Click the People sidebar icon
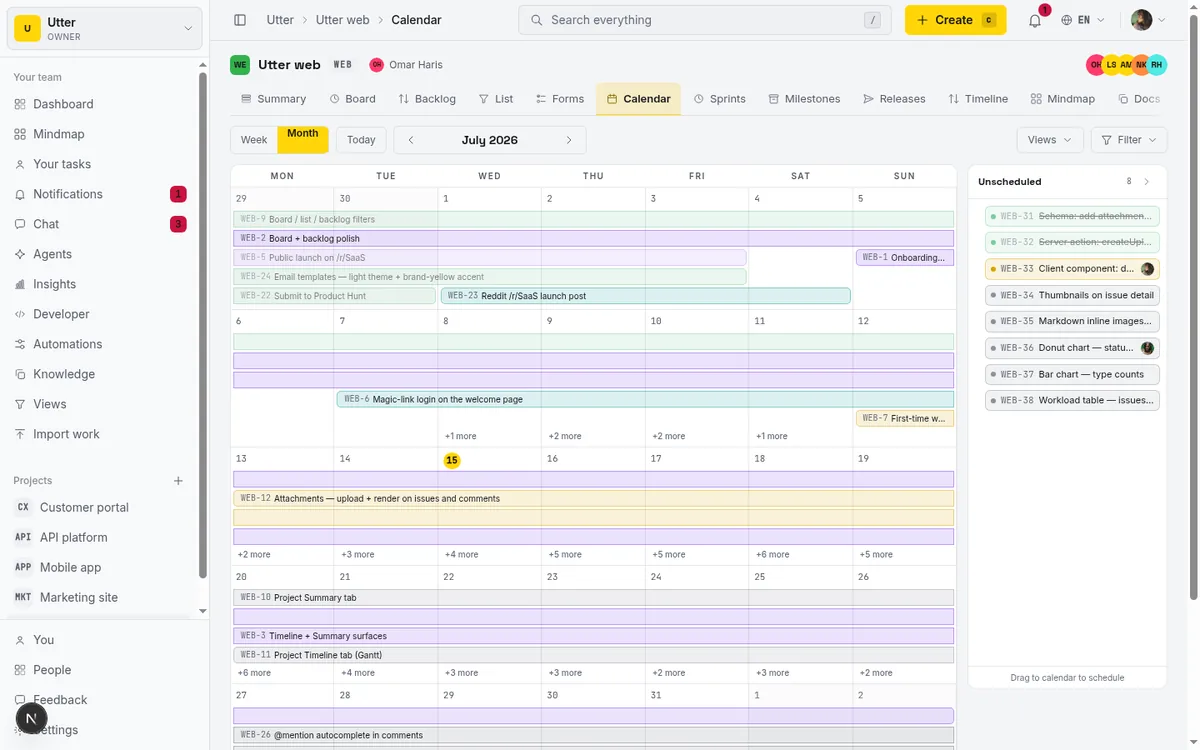1200x750 pixels. [20, 670]
